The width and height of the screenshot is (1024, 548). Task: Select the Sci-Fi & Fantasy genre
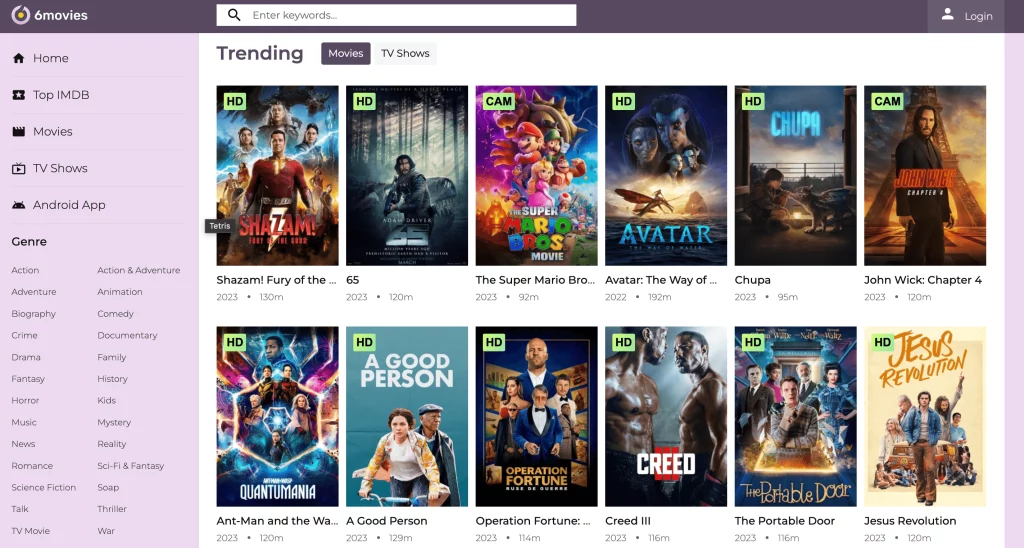coord(131,466)
